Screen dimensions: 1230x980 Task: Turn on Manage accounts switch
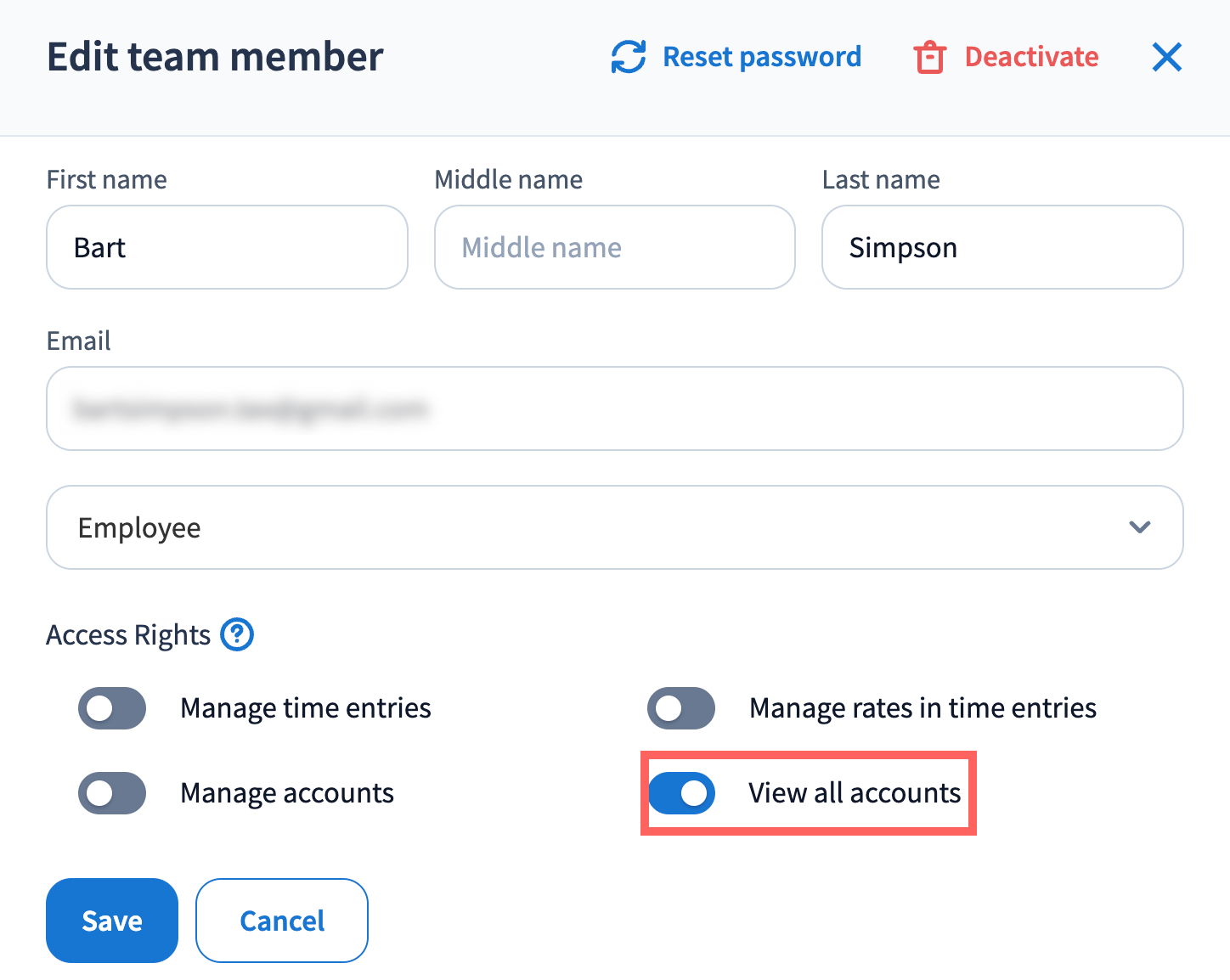[112, 793]
